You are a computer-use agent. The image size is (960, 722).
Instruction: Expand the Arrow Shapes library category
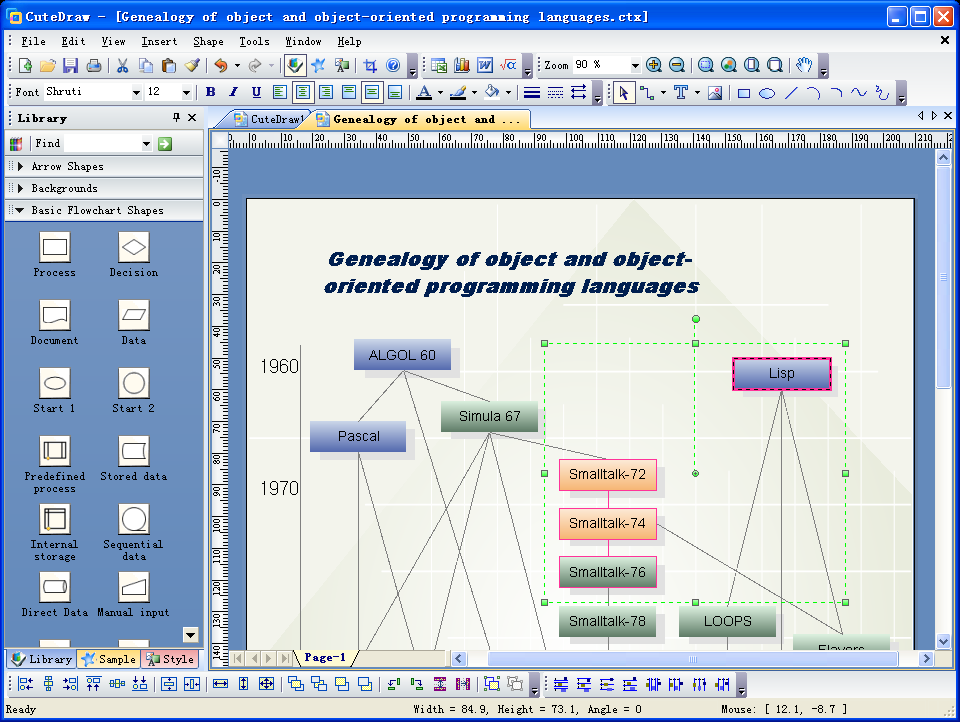pos(67,167)
